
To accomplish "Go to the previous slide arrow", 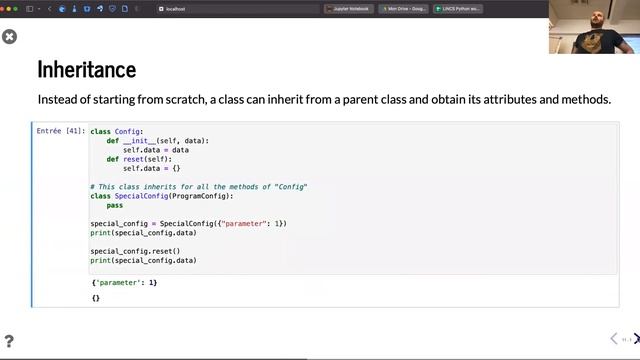I will coord(614,338).
